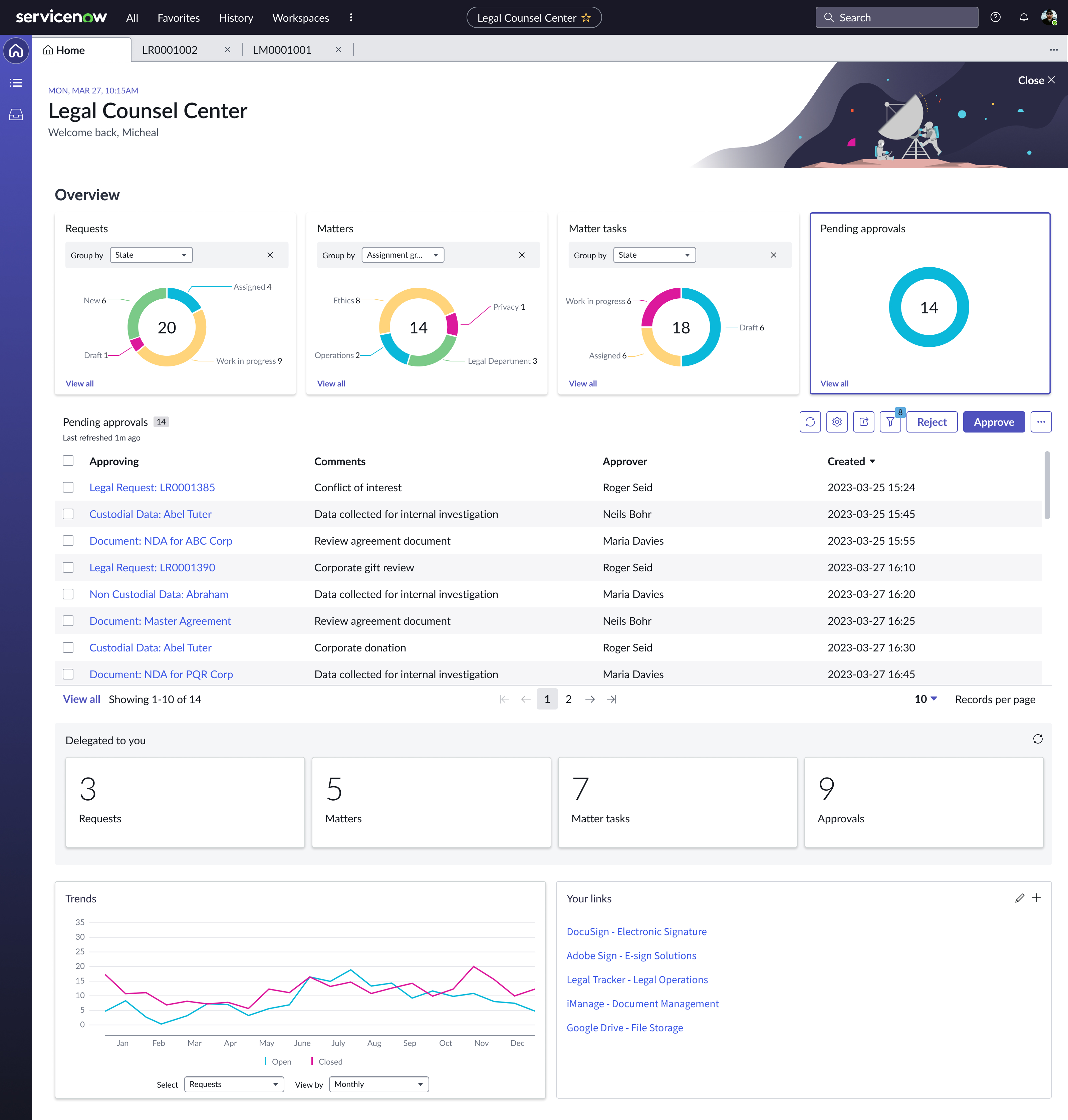Open list settings gear icon
Viewport: 1068px width, 1120px height.
[x=836, y=422]
